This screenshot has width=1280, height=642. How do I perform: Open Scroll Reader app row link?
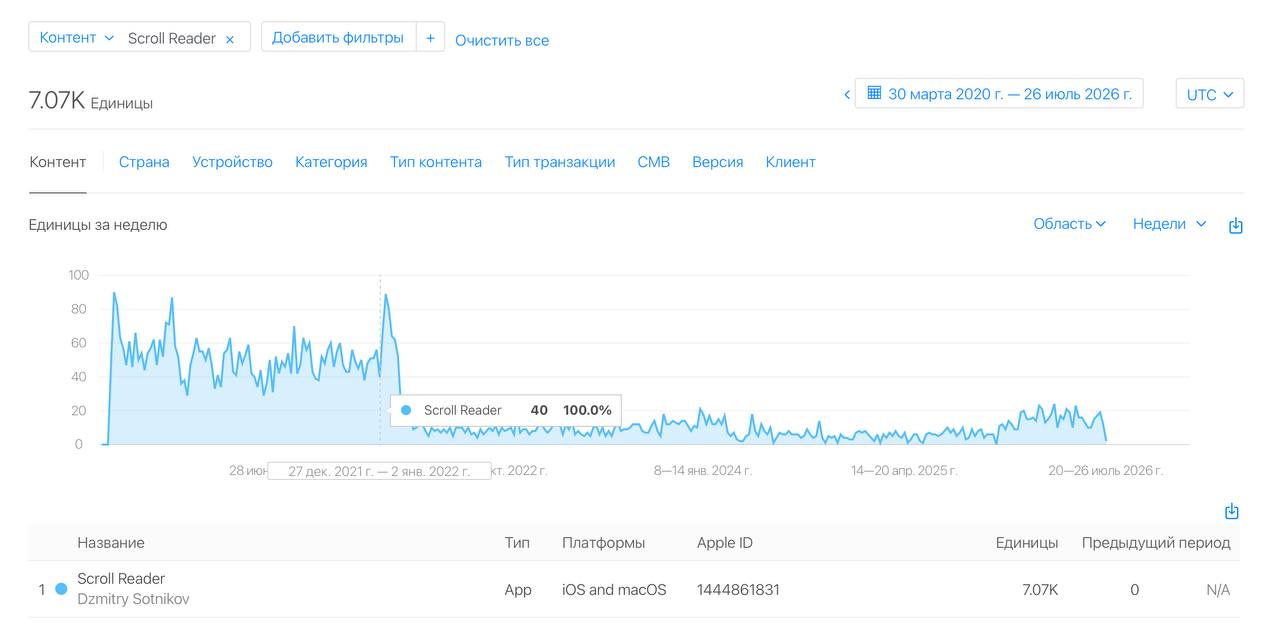(x=121, y=578)
